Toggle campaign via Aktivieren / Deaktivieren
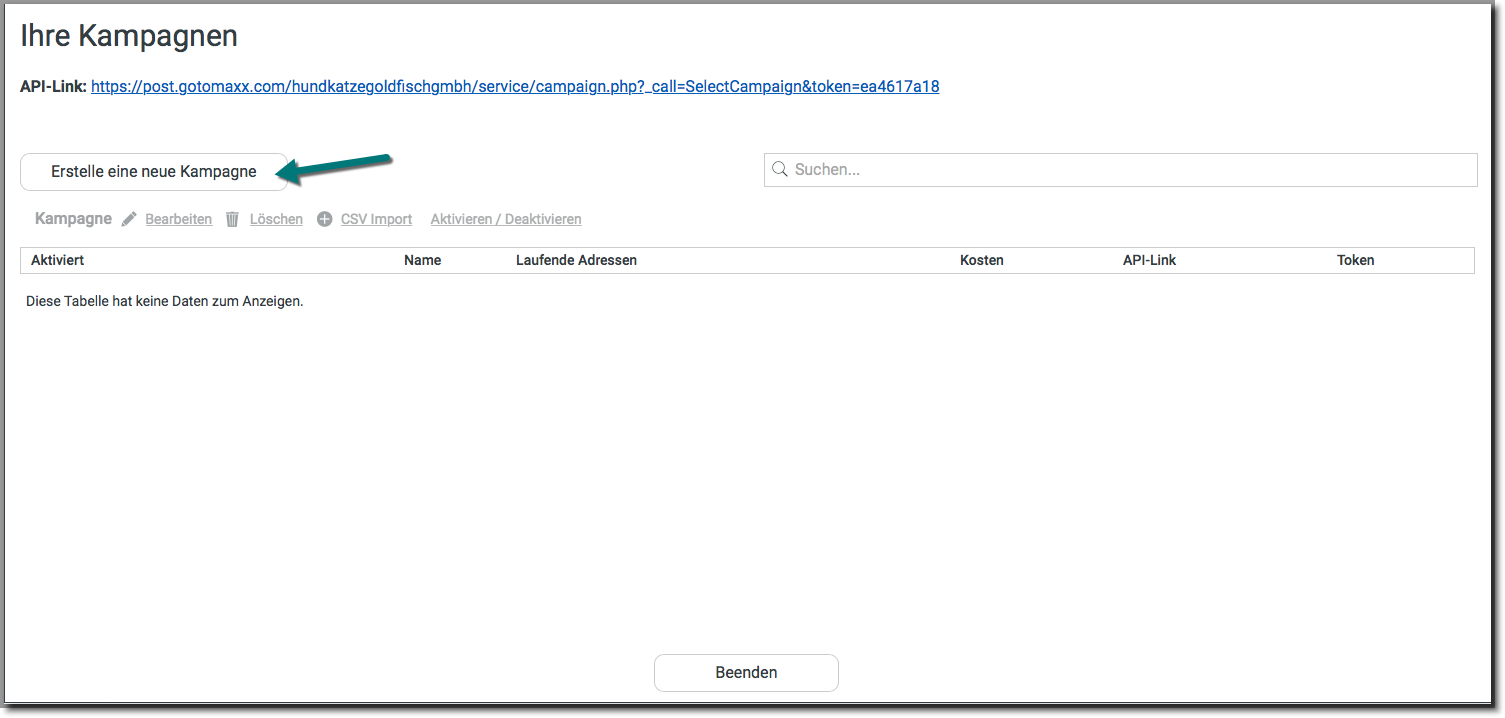Viewport: 1505px width, 718px height. pos(505,219)
